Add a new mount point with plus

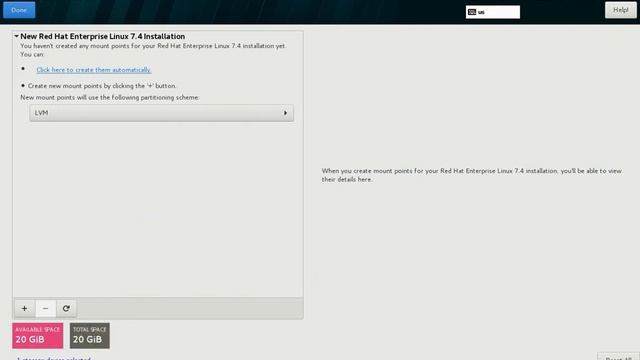pos(24,309)
